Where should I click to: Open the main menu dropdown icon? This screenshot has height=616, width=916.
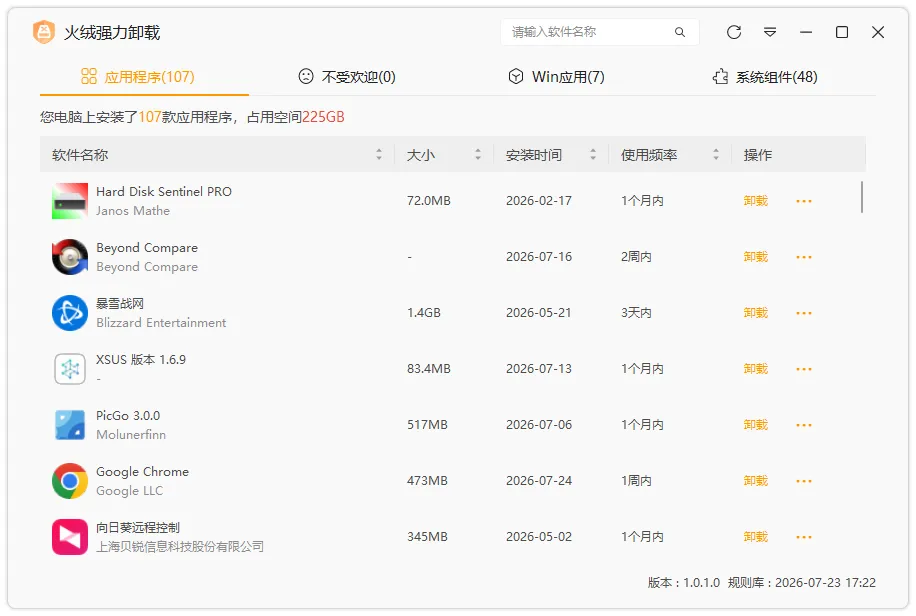click(x=770, y=32)
